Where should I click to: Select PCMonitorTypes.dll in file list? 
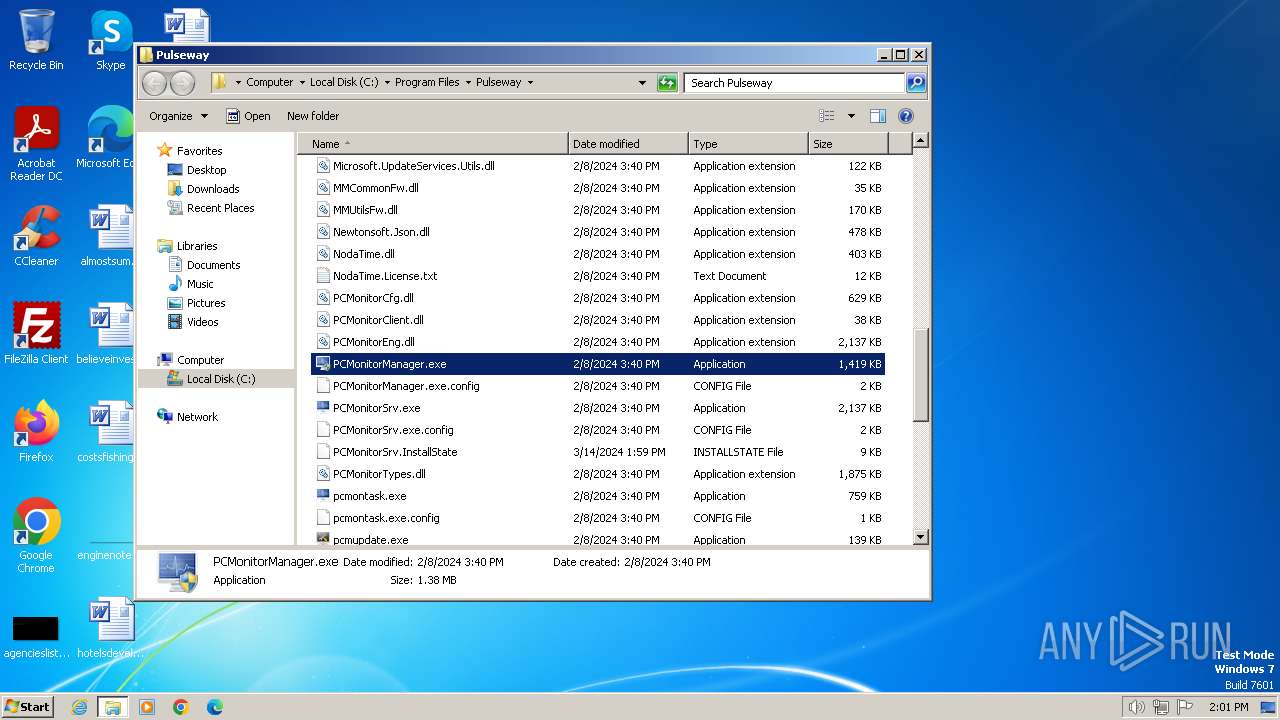point(379,474)
